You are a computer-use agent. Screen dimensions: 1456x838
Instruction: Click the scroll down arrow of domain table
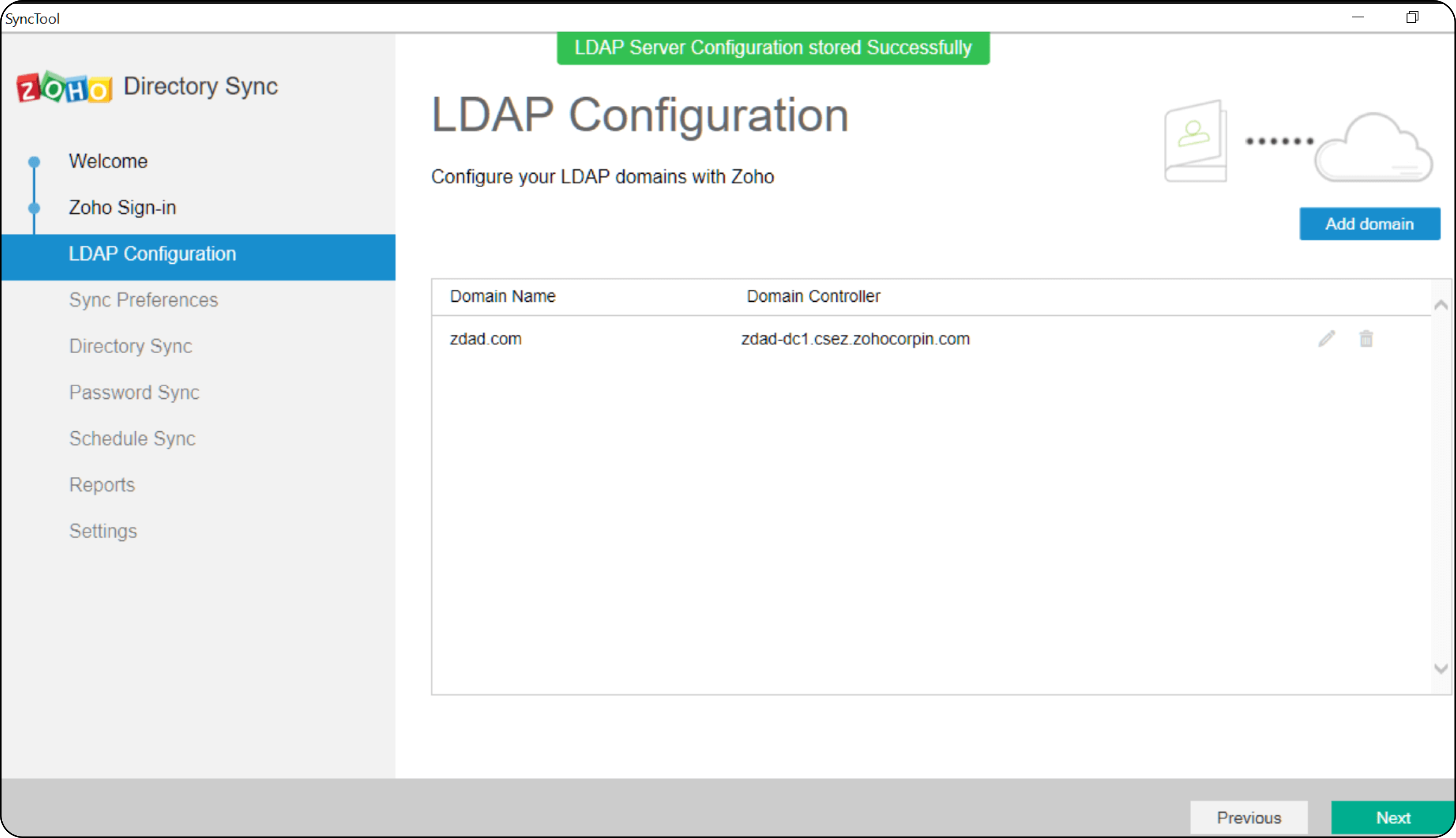1441,668
